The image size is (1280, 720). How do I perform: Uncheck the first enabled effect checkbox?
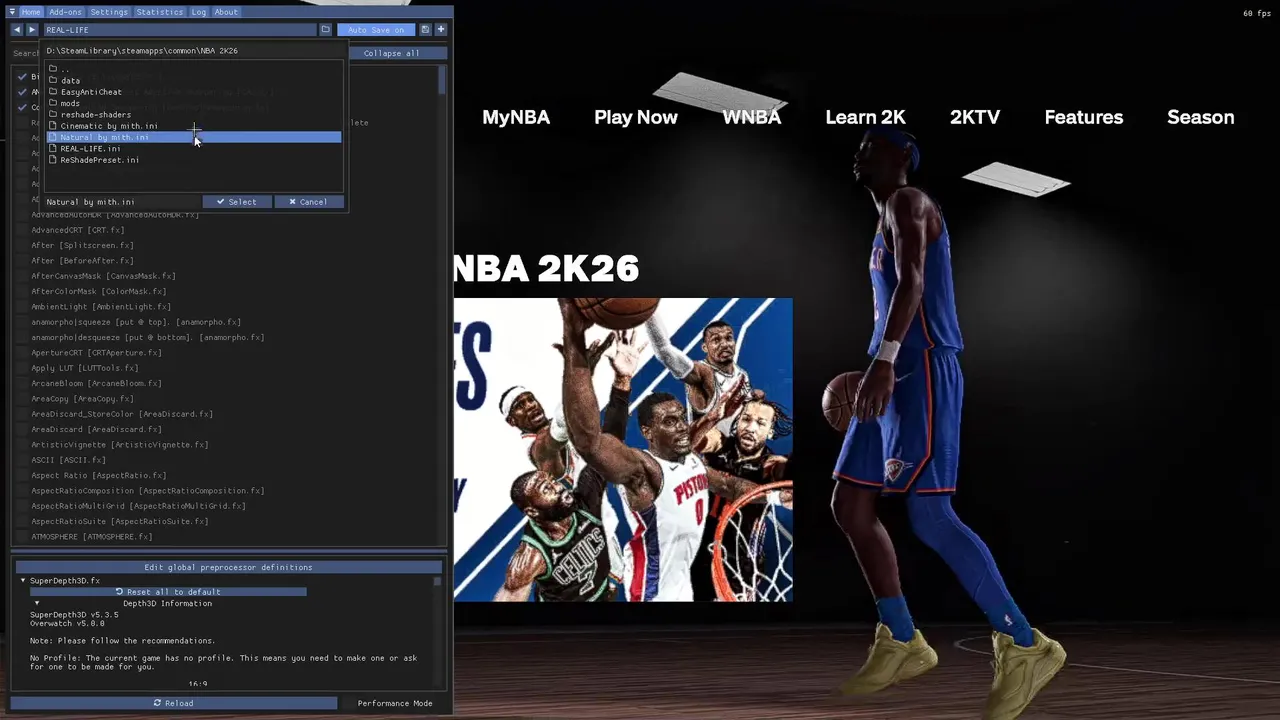click(x=22, y=76)
